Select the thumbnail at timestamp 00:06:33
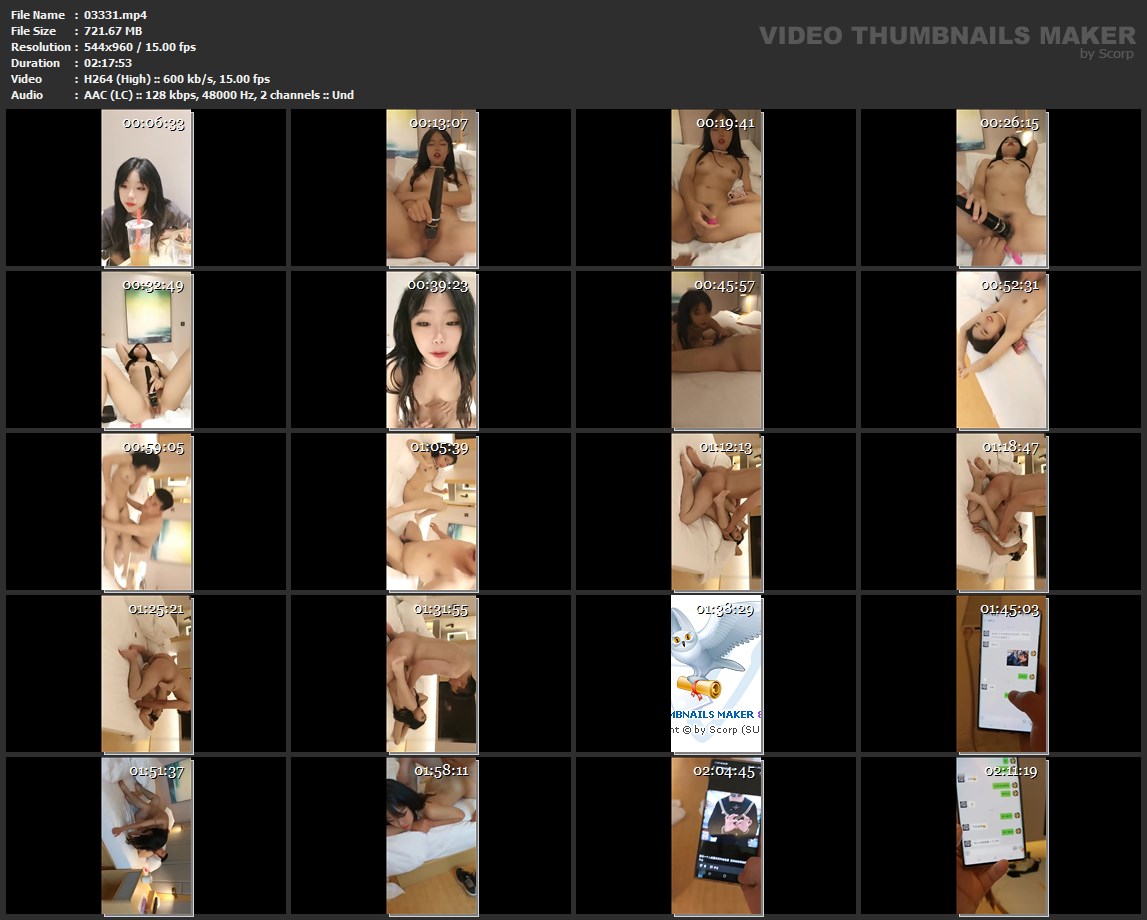 point(146,188)
